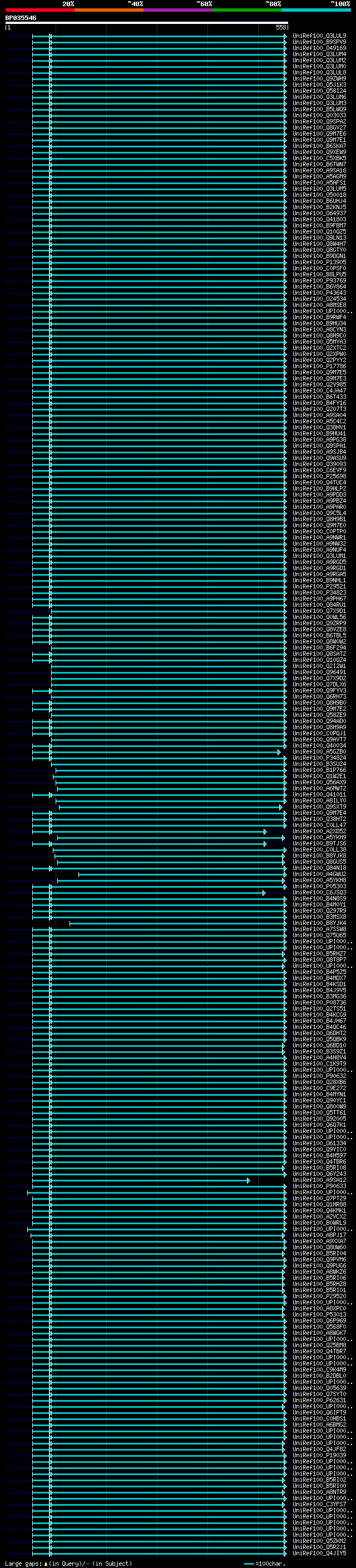Click the alignment bar for UniRef100_A4GWU2
The image size is (356, 1568).
coord(182,875)
